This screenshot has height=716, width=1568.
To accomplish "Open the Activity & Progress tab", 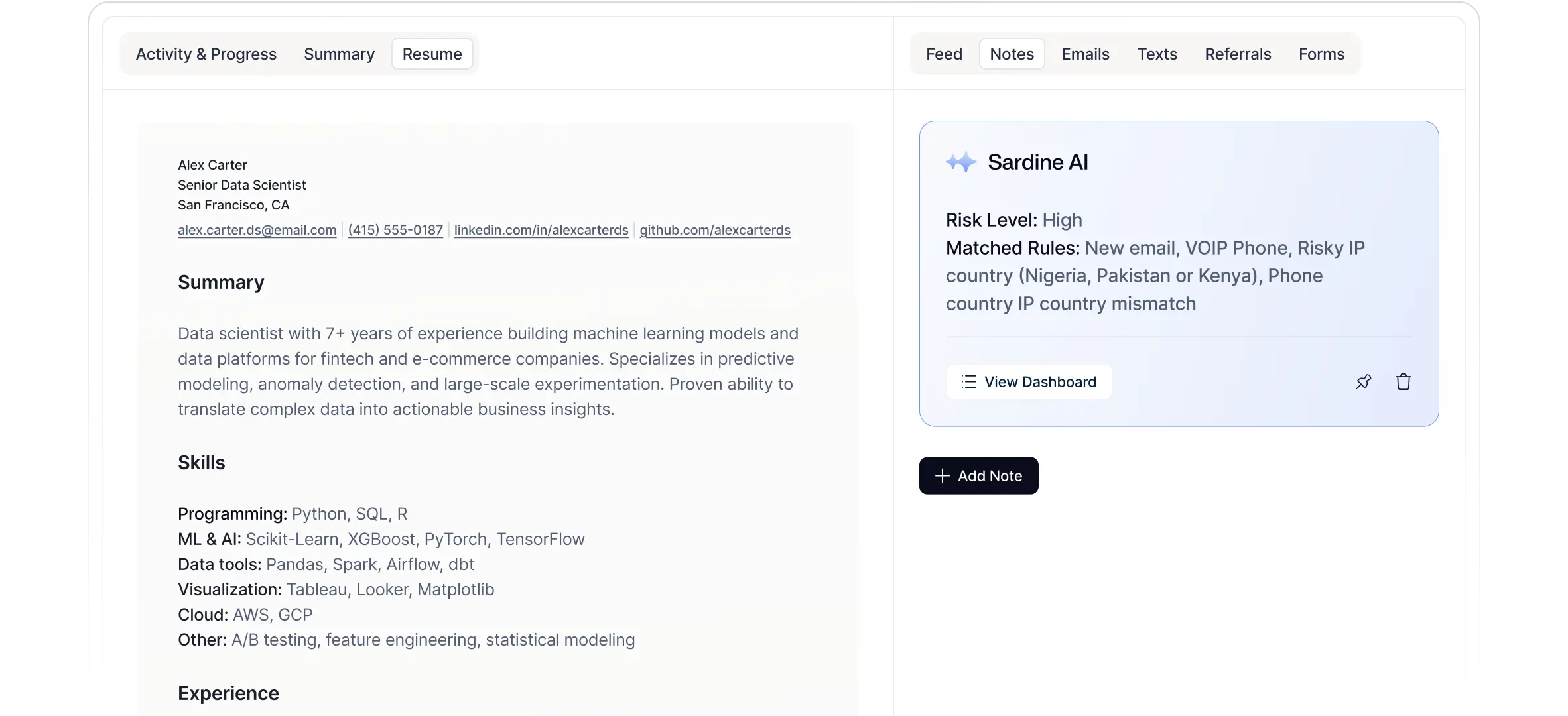I will pos(206,54).
